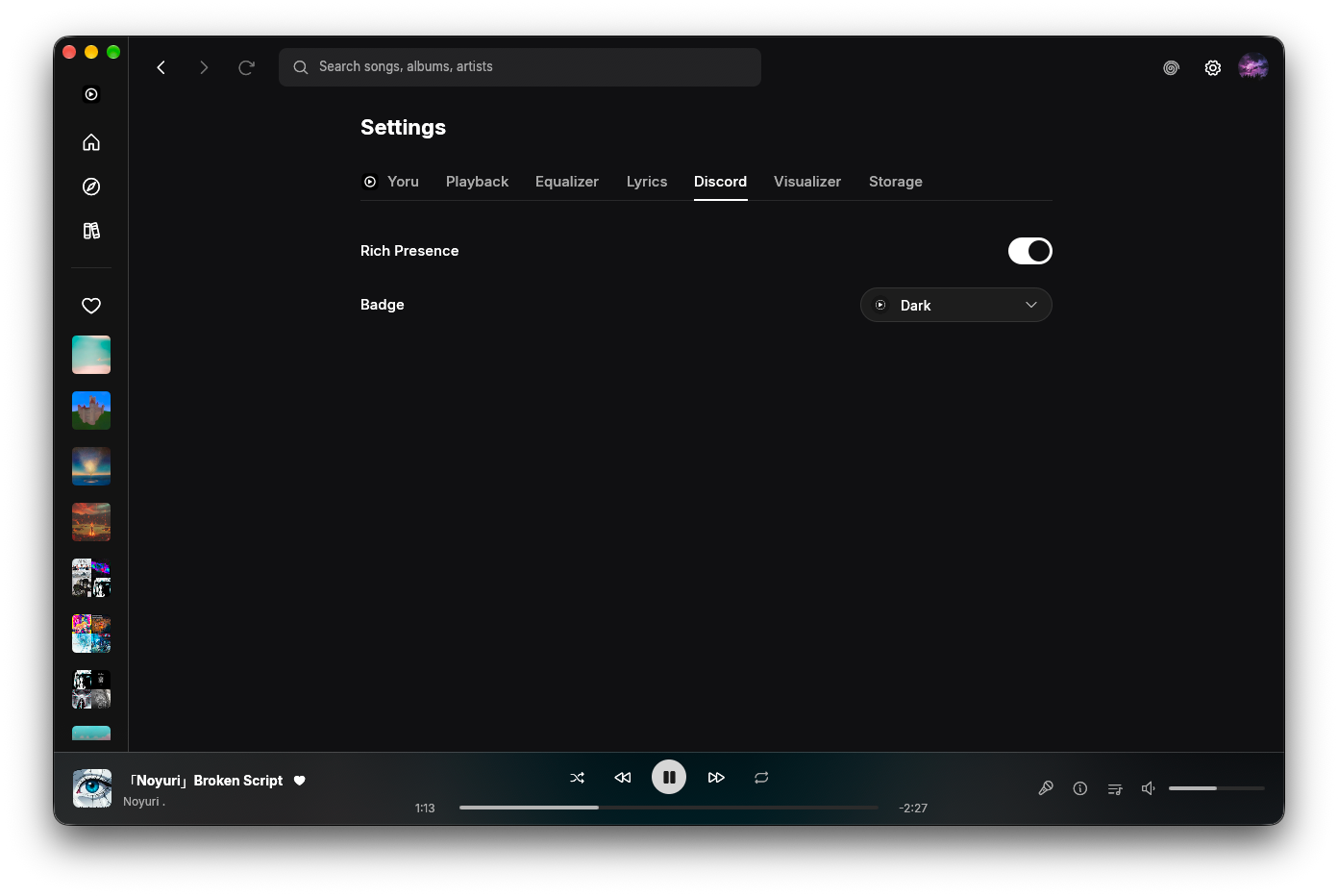
Task: Expand the Badge dropdown showing Dark
Action: pos(956,305)
